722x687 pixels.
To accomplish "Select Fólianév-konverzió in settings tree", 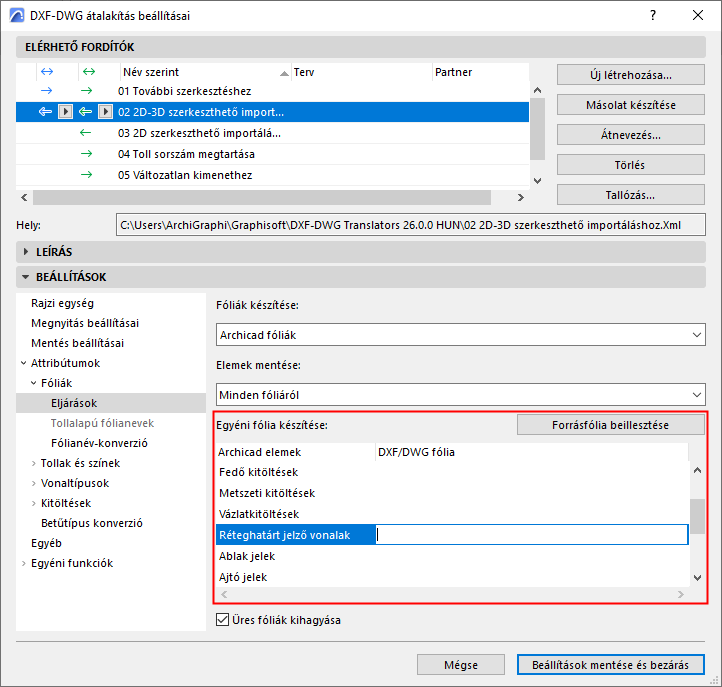I will tap(99, 443).
